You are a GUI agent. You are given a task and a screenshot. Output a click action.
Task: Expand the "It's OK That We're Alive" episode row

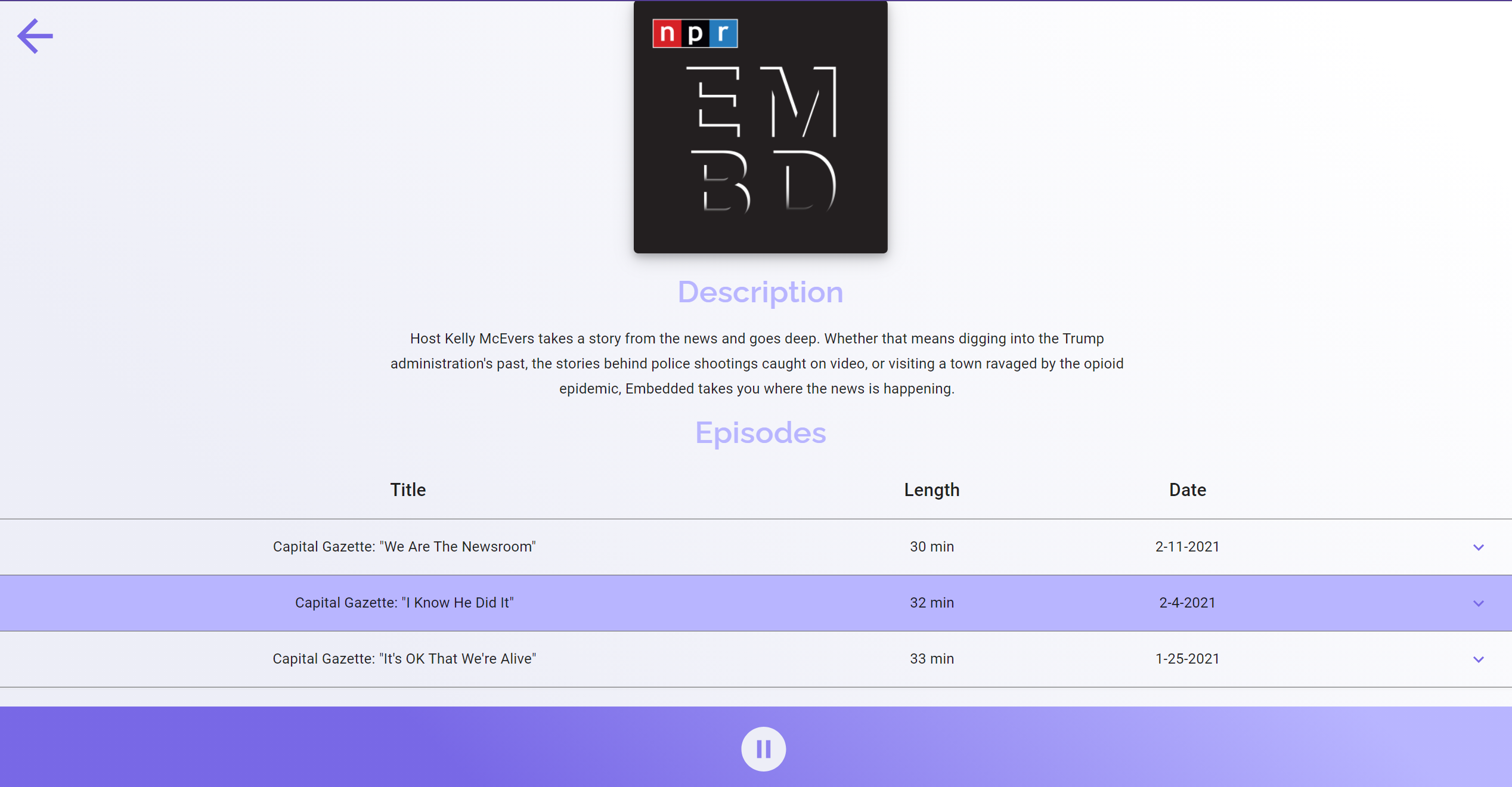[1478, 659]
